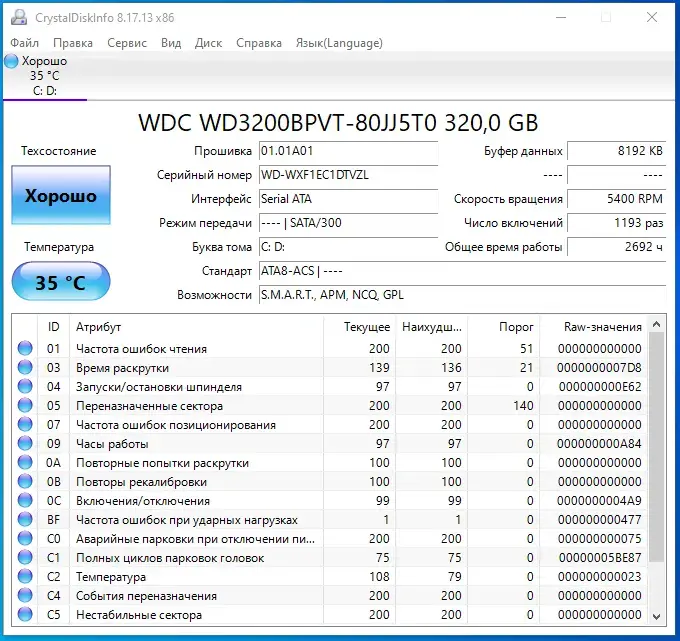
Task: Click status orb for 0C Включения/отключения
Action: [25, 500]
